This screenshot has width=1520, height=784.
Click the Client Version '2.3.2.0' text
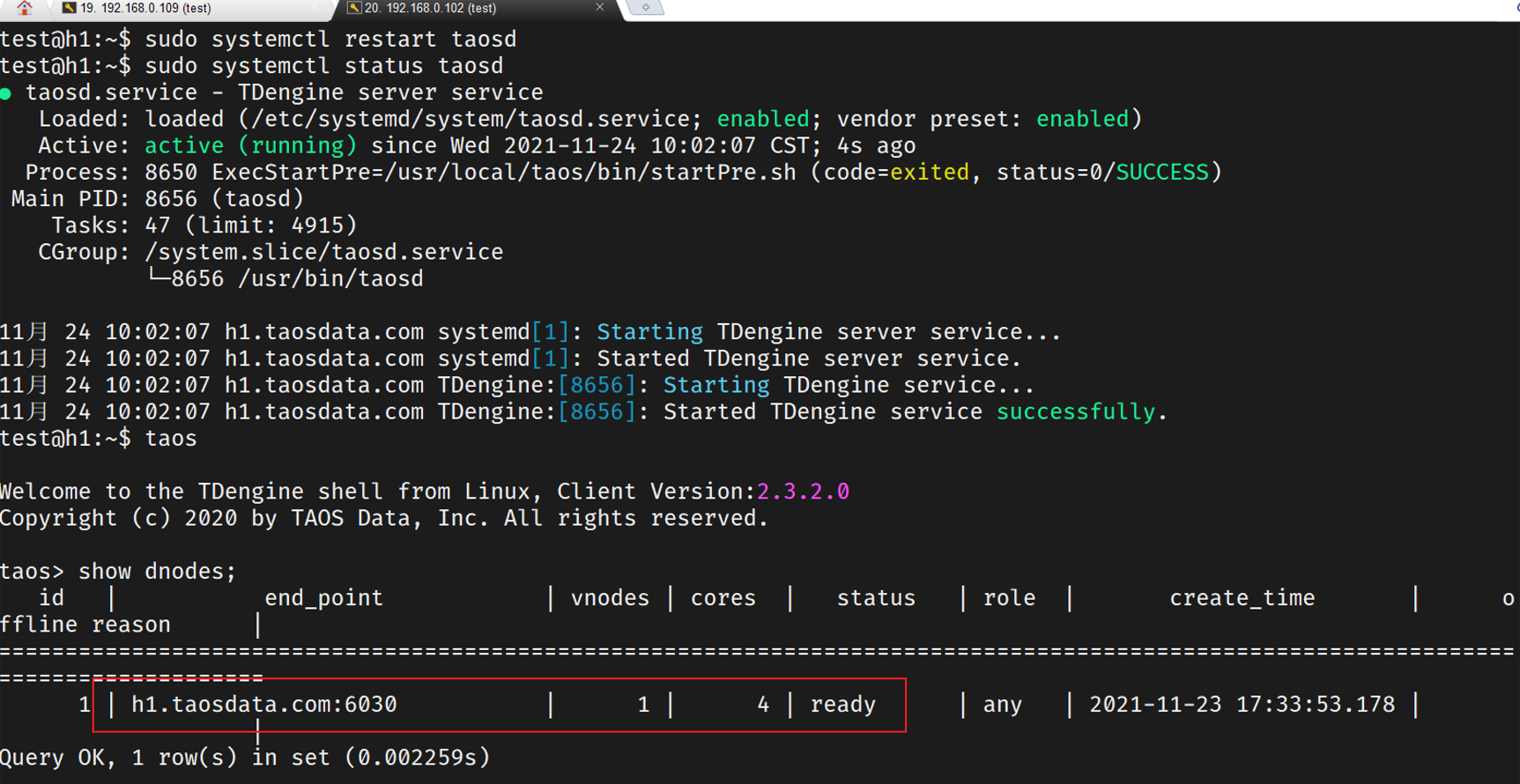point(803,492)
